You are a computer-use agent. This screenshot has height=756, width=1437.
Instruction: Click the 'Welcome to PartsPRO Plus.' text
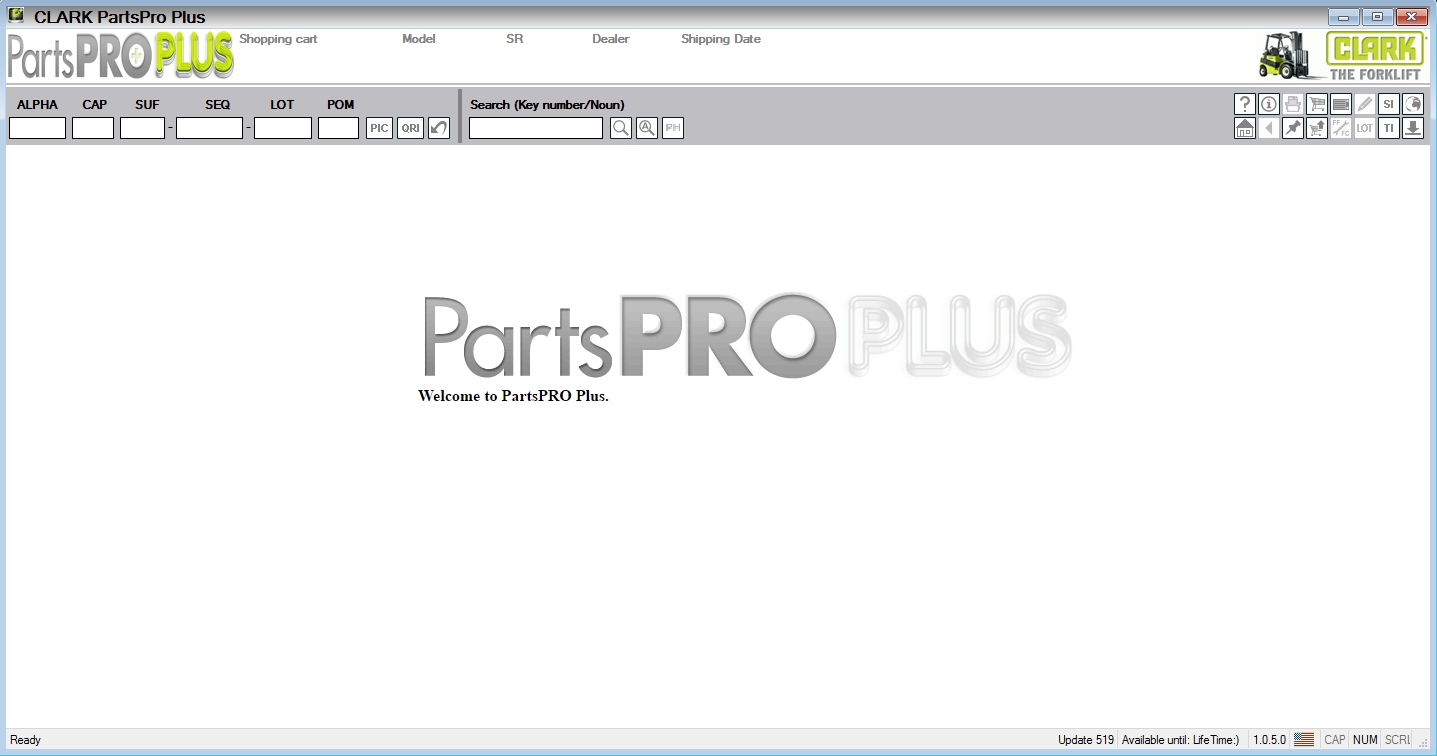click(513, 396)
